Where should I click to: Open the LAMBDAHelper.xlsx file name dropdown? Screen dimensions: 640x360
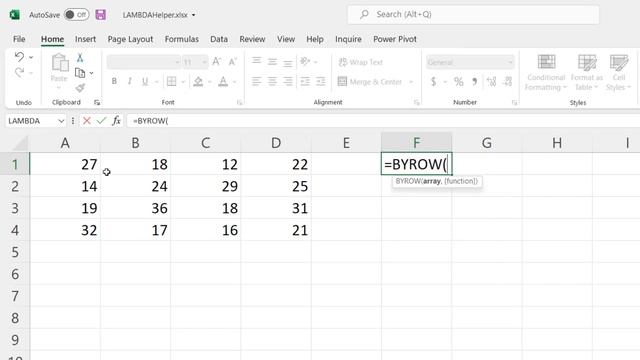point(193,15)
